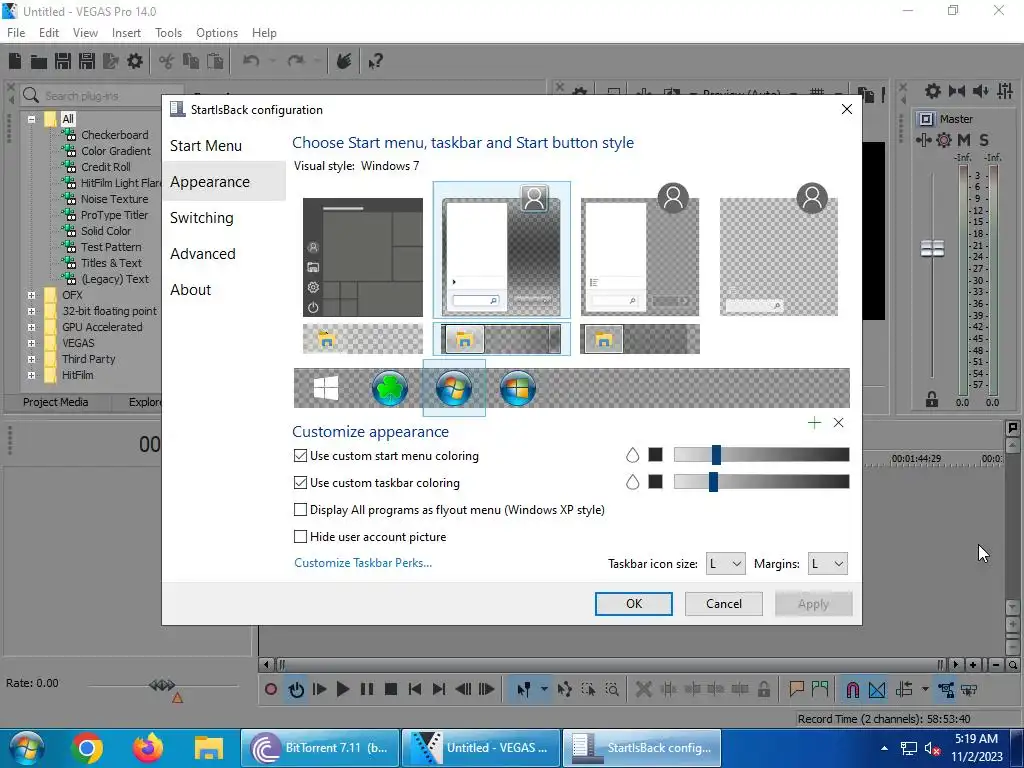
Task: Expand the OFX folder in plug-in tree
Action: point(31,295)
